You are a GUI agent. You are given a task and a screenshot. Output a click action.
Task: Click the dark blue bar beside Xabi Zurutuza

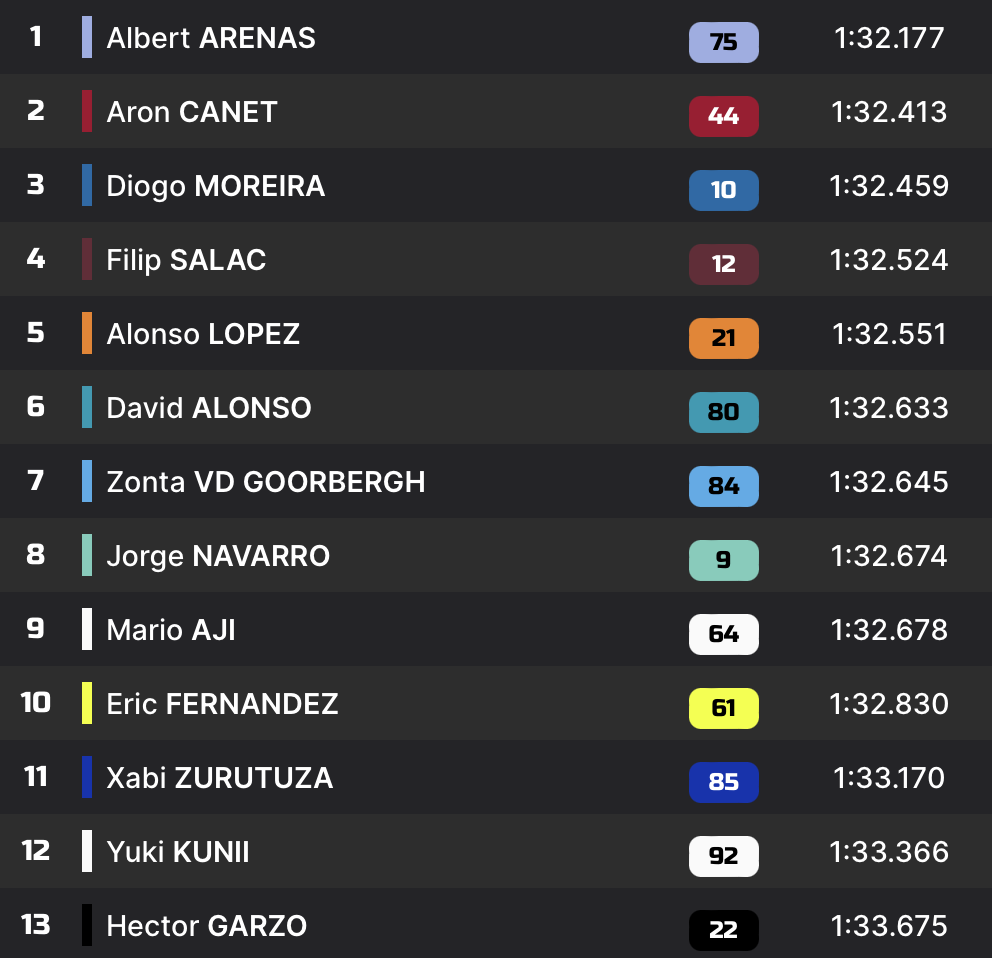click(x=87, y=777)
